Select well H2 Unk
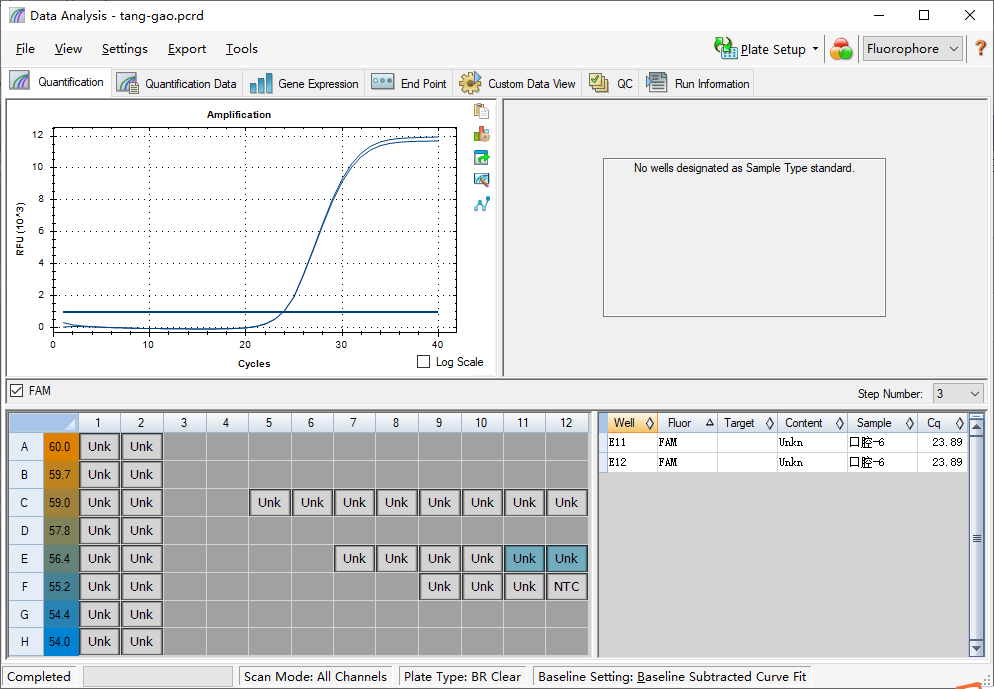Screen dimensions: 994x689 click(141, 641)
